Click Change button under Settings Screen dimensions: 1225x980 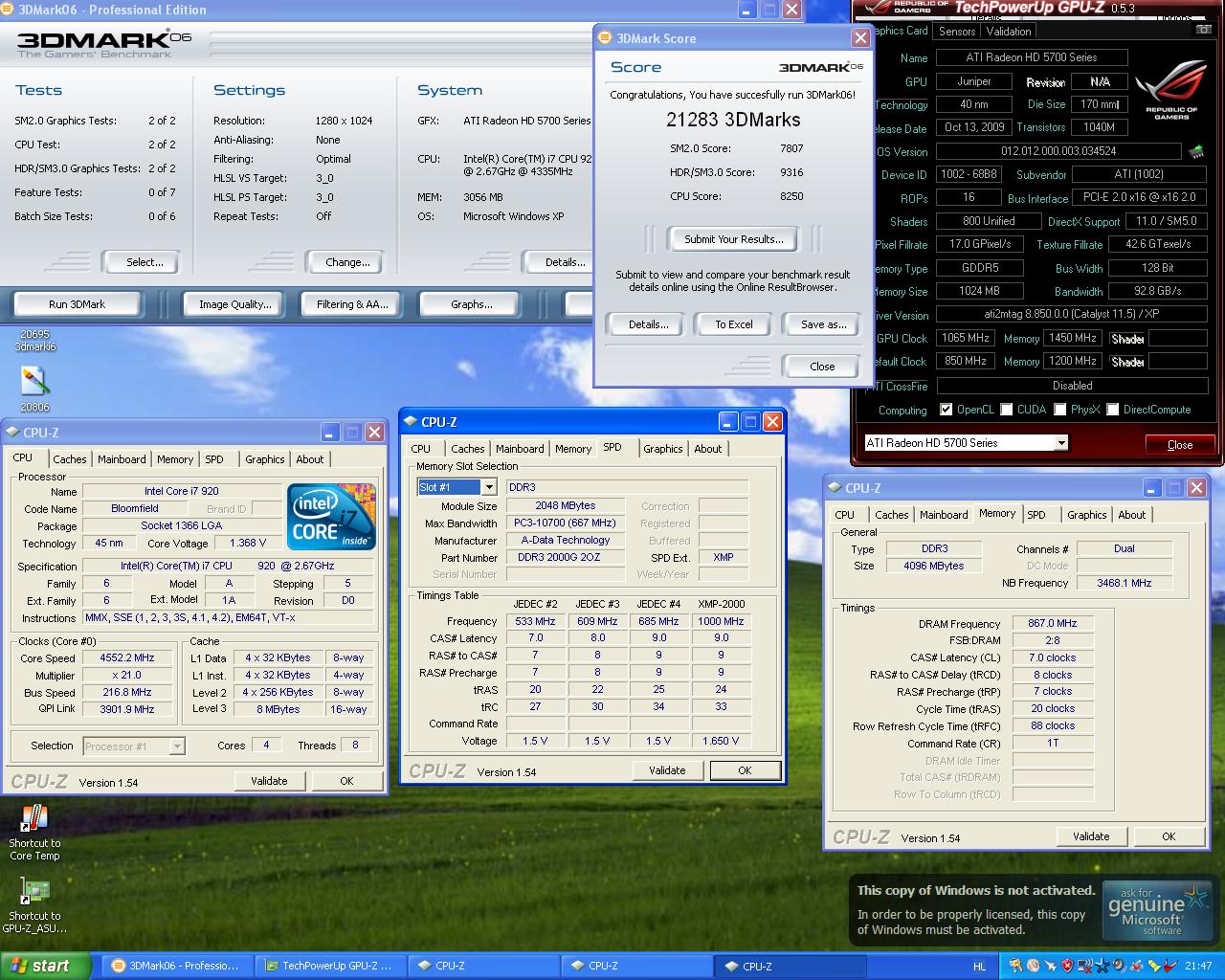tap(347, 262)
